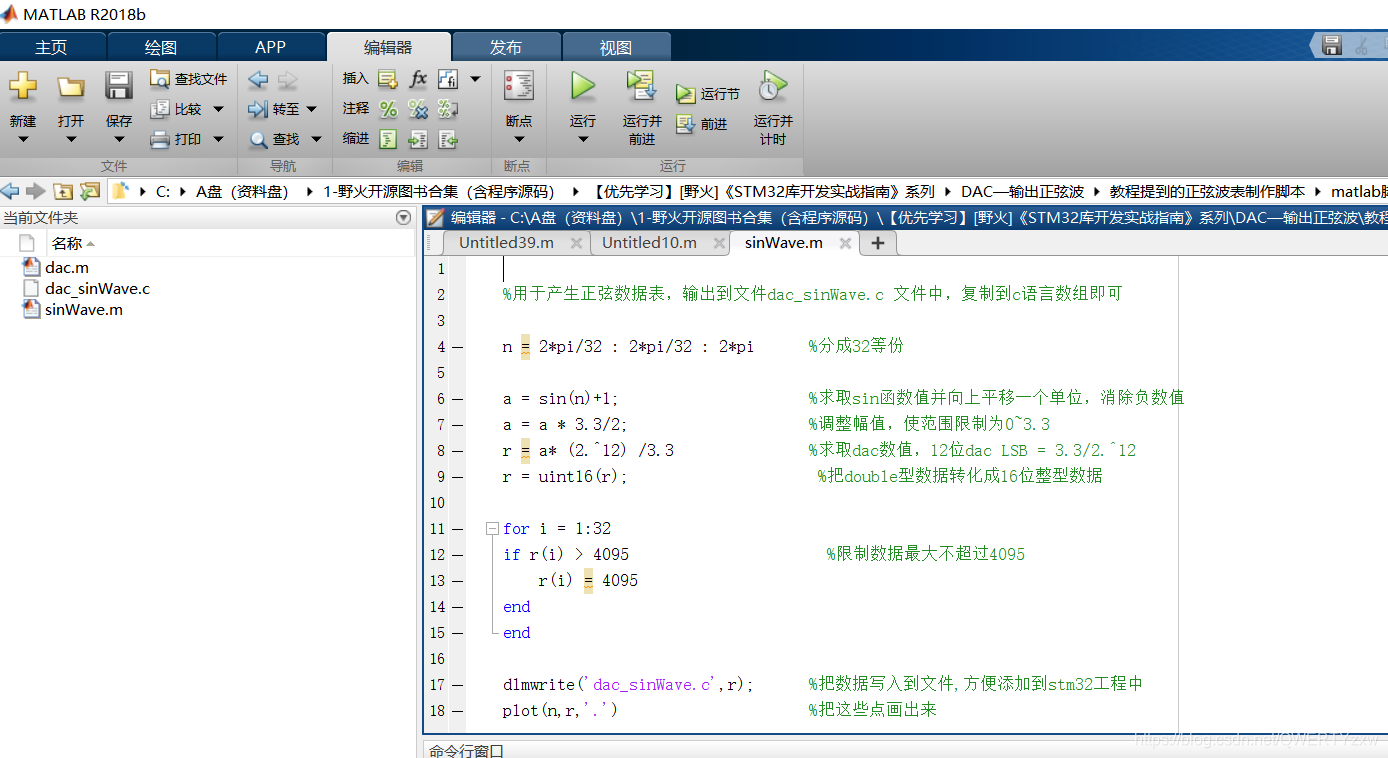The height and width of the screenshot is (758, 1388).
Task: Click address bar back arrow
Action: pos(10,191)
